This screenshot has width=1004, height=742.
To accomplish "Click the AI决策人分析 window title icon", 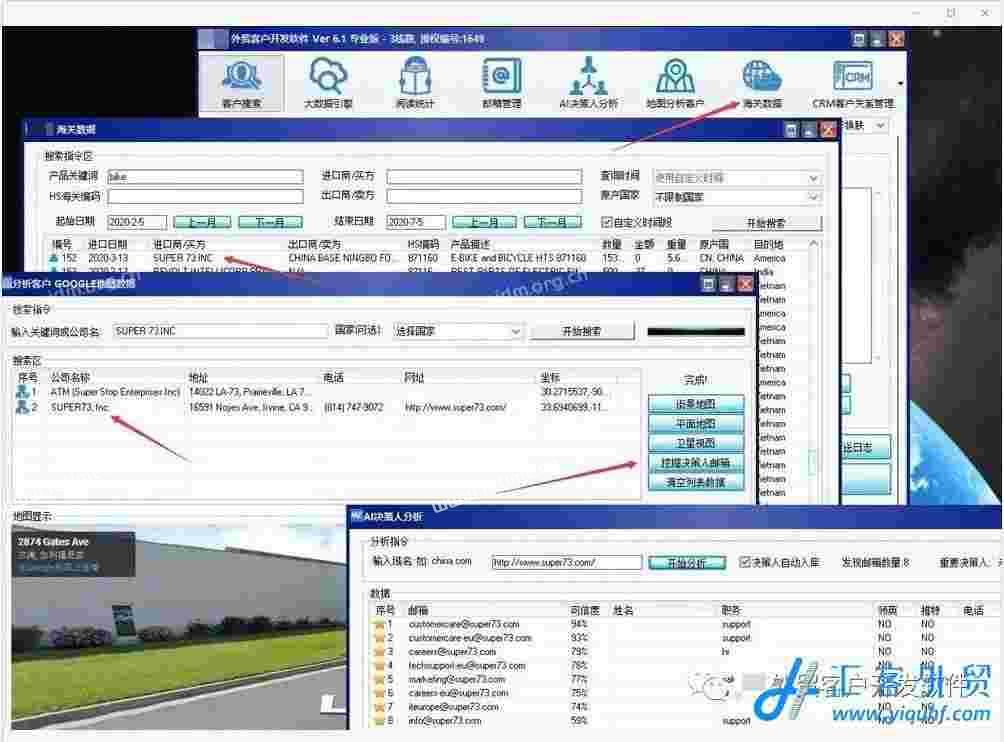I will [357, 516].
